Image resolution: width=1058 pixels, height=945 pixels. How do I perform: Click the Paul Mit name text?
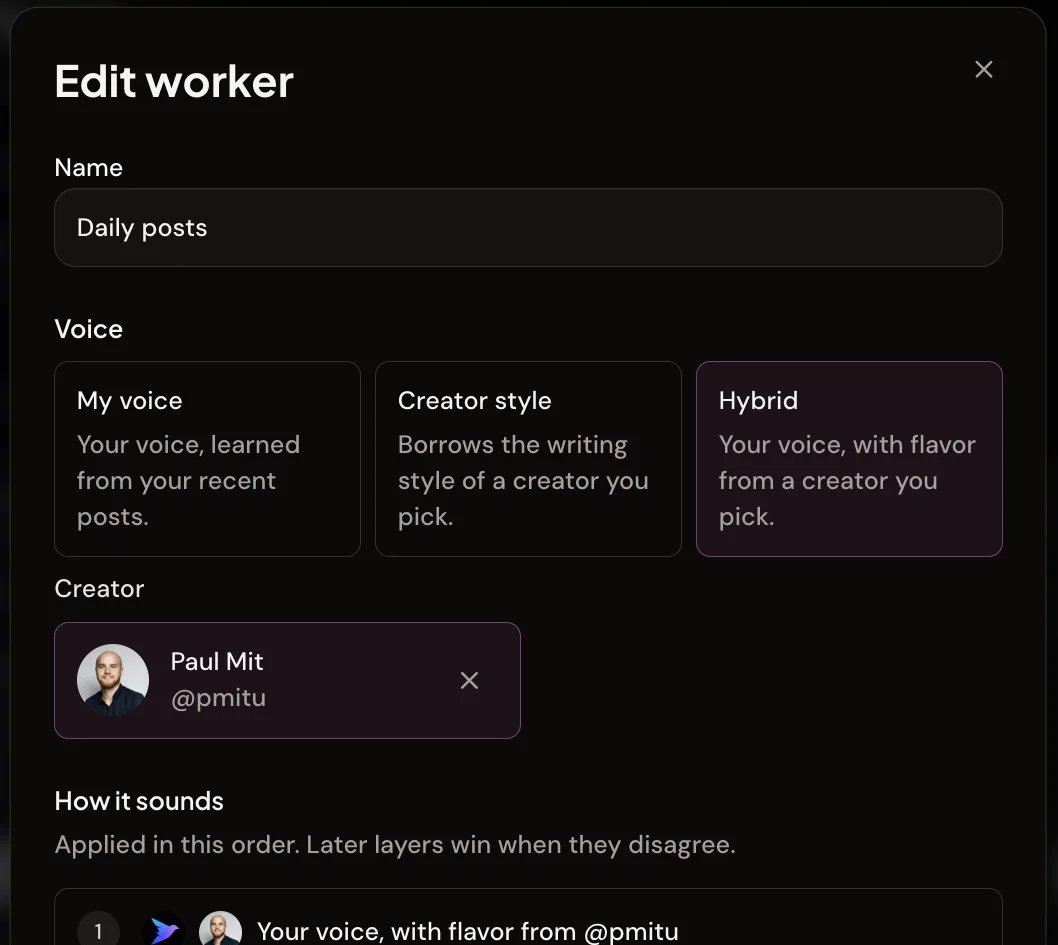coord(217,662)
